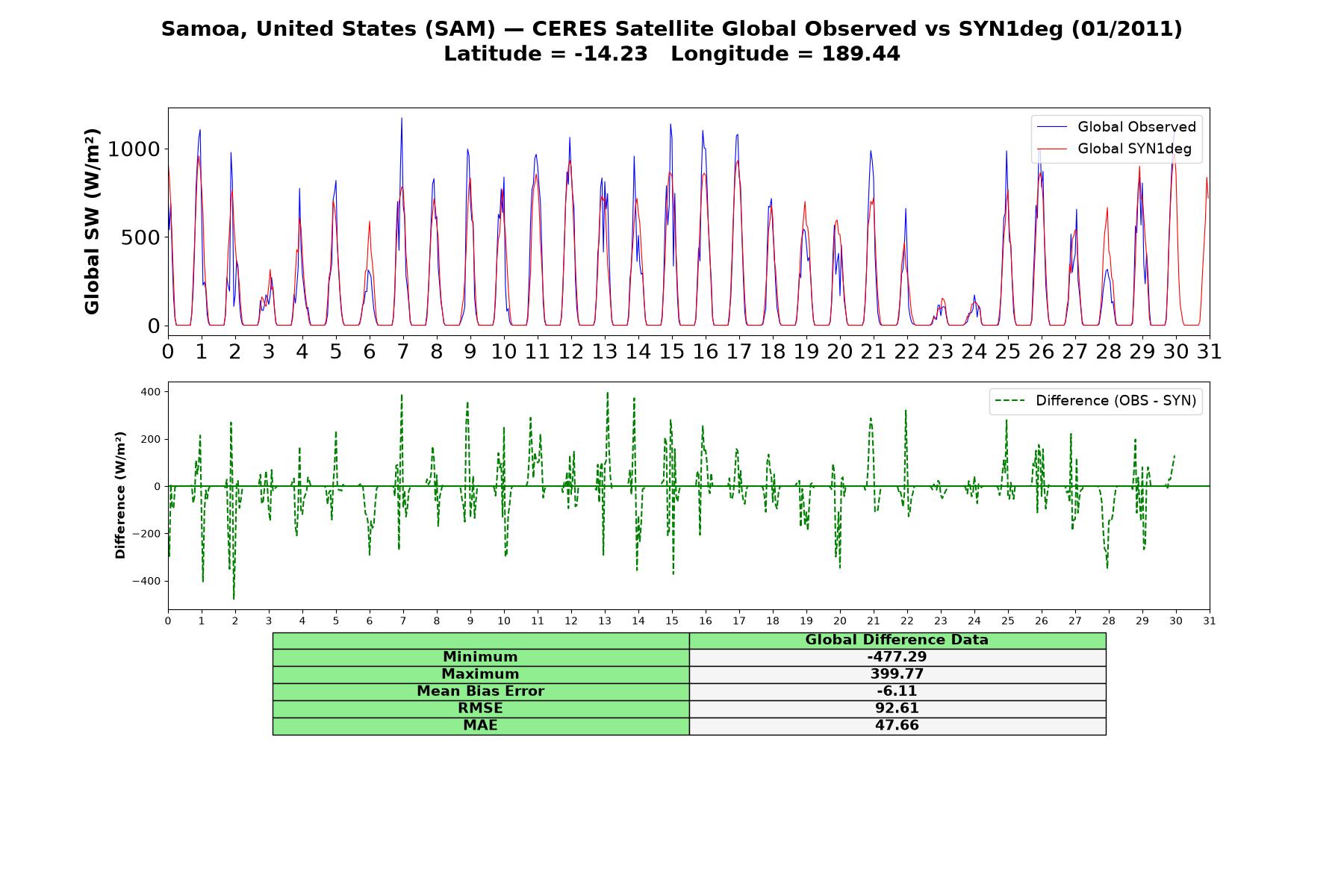Click the 1000 tick label on upper chart
Viewport: 1344px width, 896px height.
pyautogui.click(x=134, y=149)
